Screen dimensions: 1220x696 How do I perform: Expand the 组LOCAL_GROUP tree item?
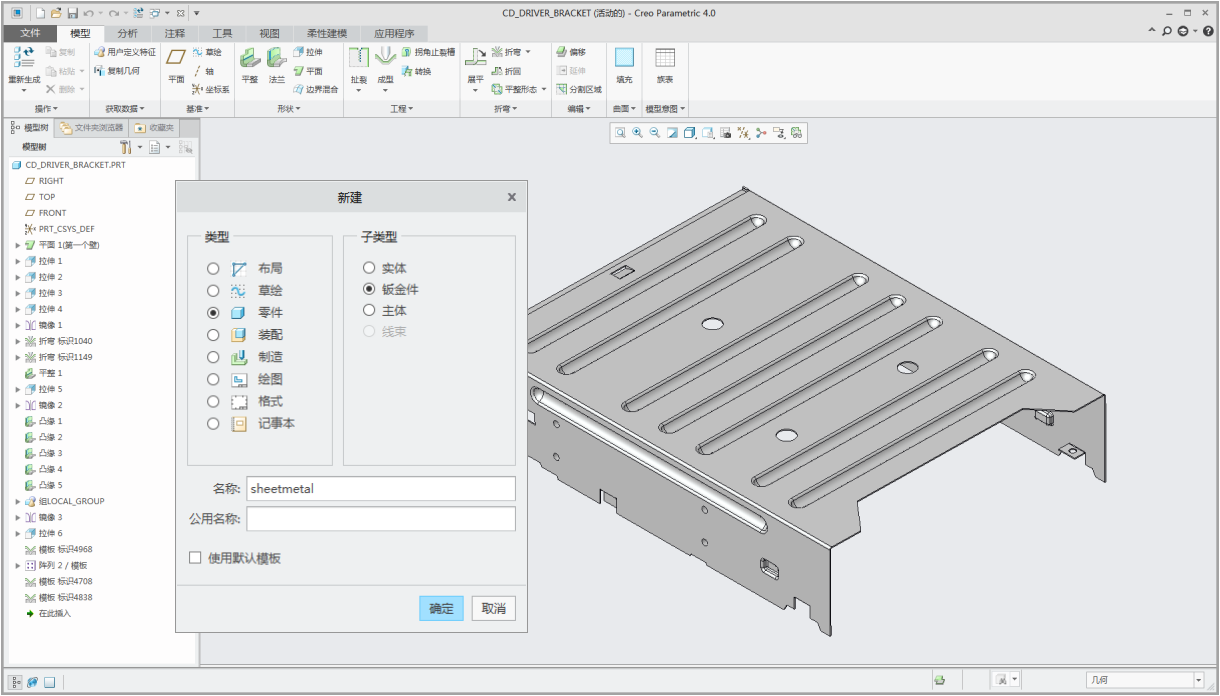tap(18, 501)
